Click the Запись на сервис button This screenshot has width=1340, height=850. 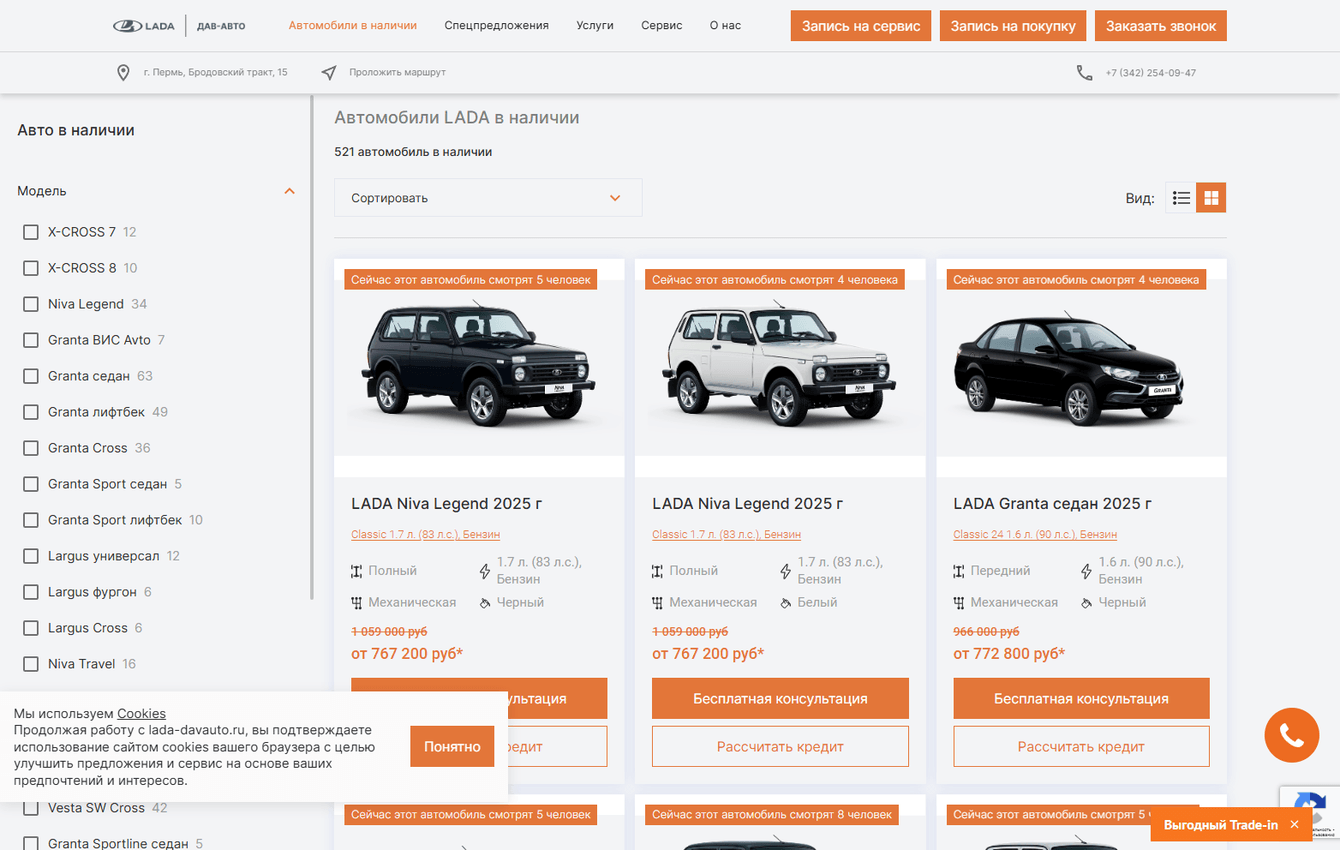[x=861, y=26]
